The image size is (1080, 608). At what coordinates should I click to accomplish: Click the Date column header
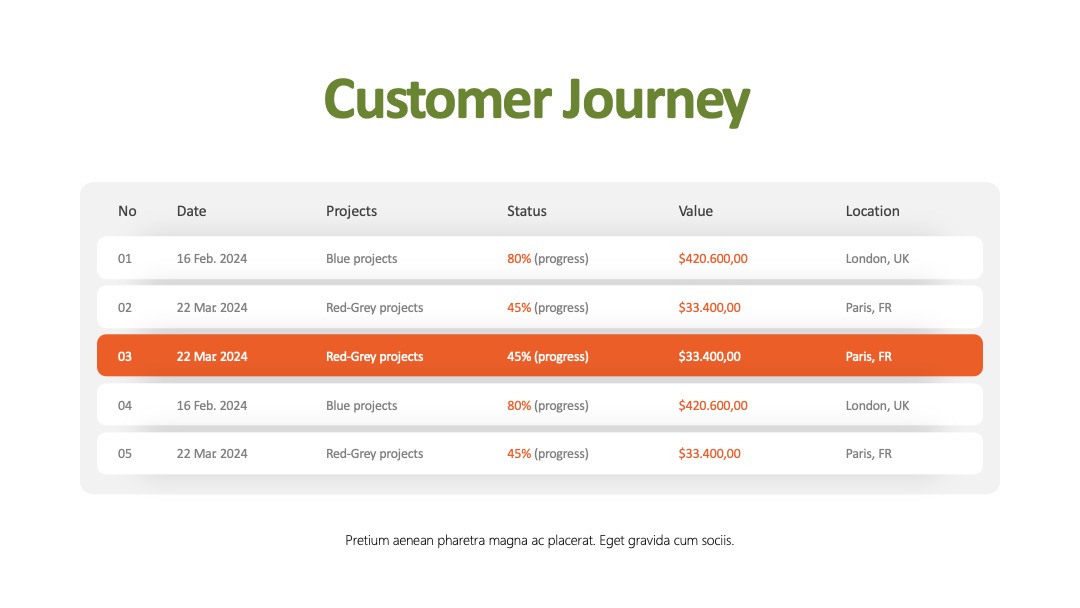[x=191, y=211]
